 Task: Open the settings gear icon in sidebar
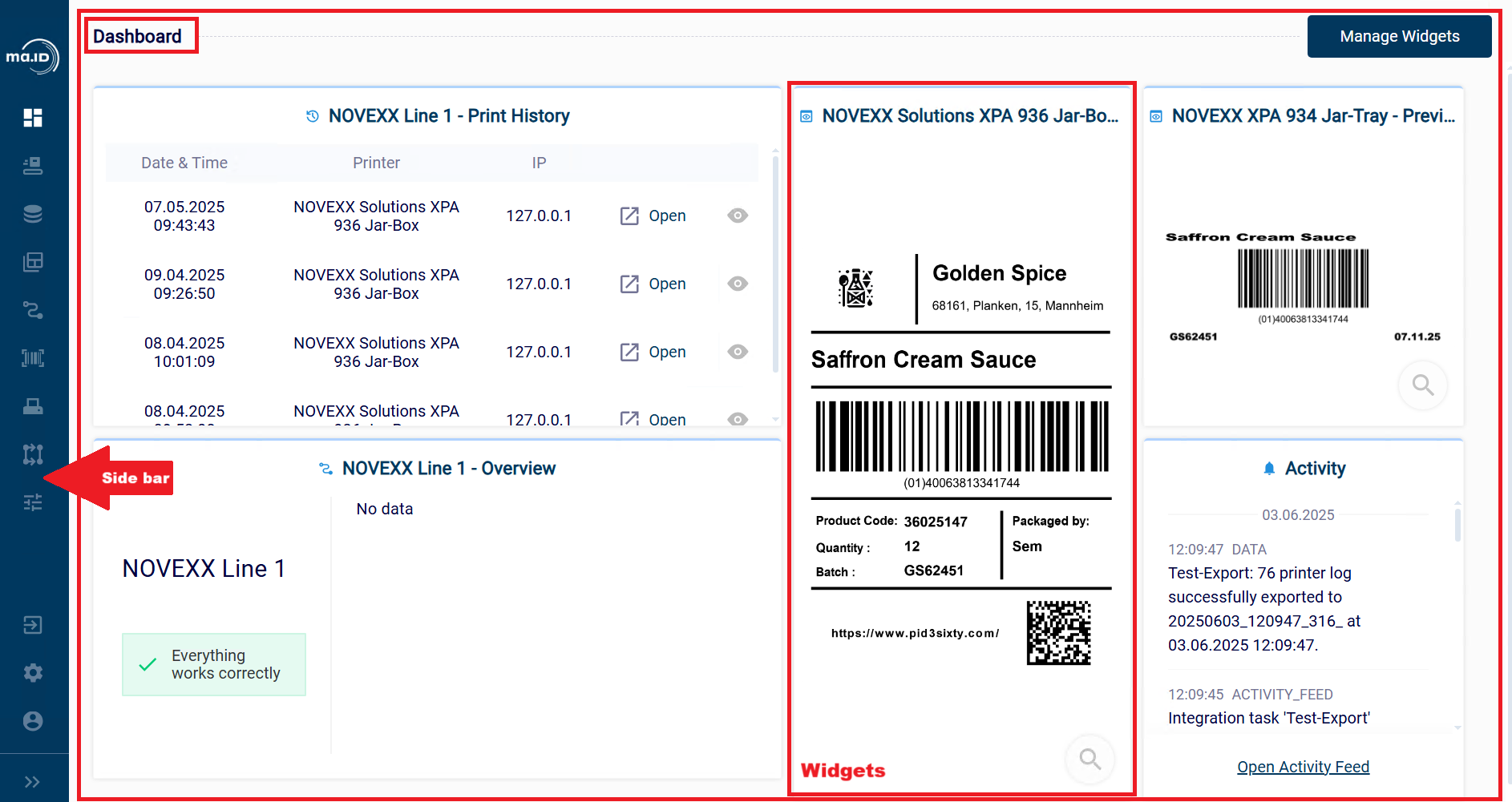(x=33, y=673)
